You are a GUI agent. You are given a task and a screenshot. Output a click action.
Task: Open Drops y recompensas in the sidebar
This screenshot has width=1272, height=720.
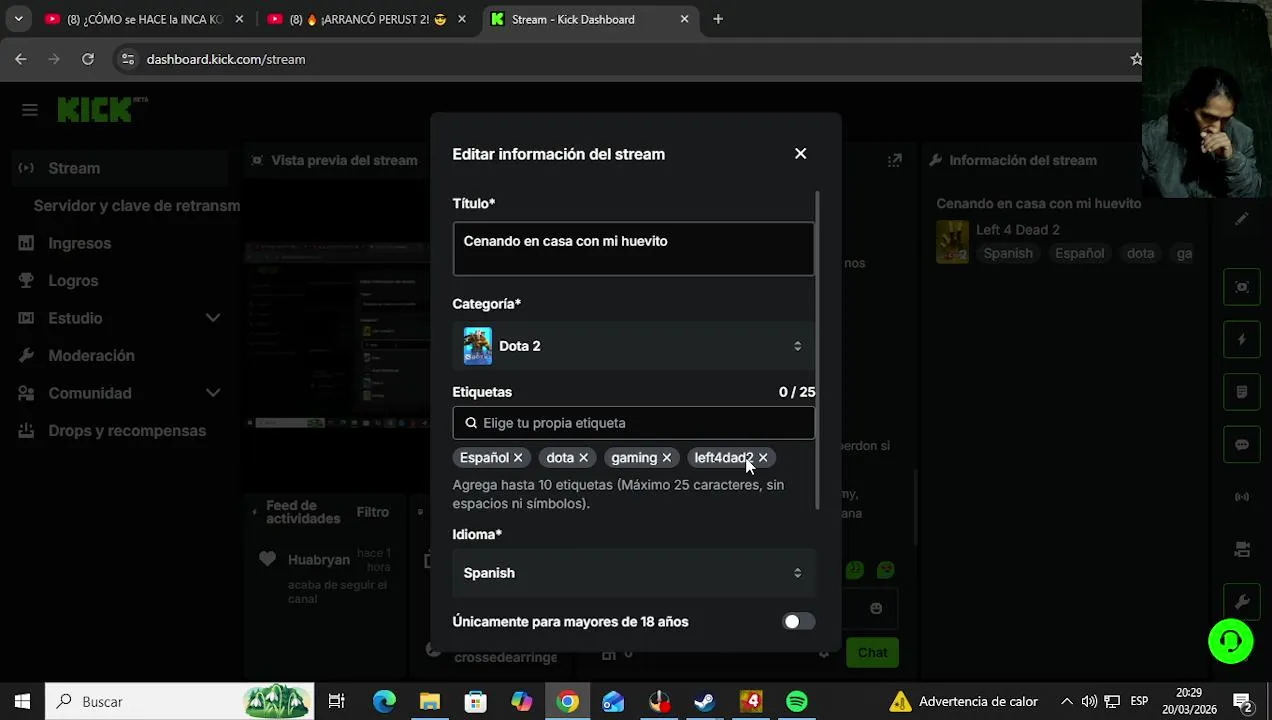click(127, 431)
